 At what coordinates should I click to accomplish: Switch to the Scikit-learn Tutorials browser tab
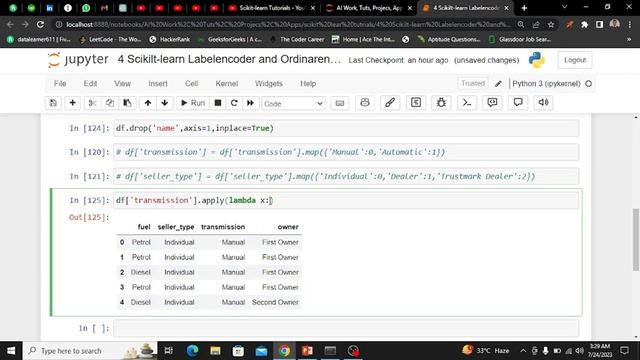point(272,8)
